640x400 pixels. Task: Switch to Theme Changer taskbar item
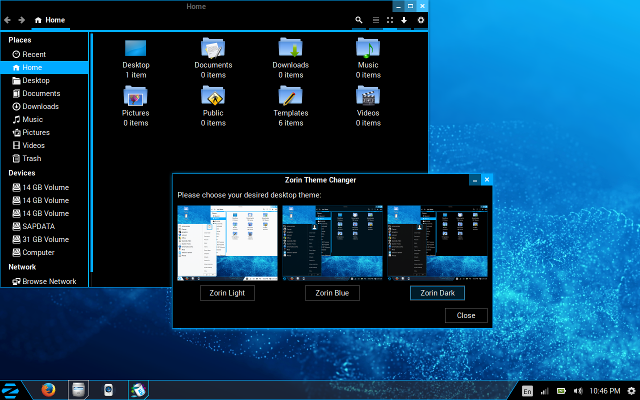[x=138, y=390]
